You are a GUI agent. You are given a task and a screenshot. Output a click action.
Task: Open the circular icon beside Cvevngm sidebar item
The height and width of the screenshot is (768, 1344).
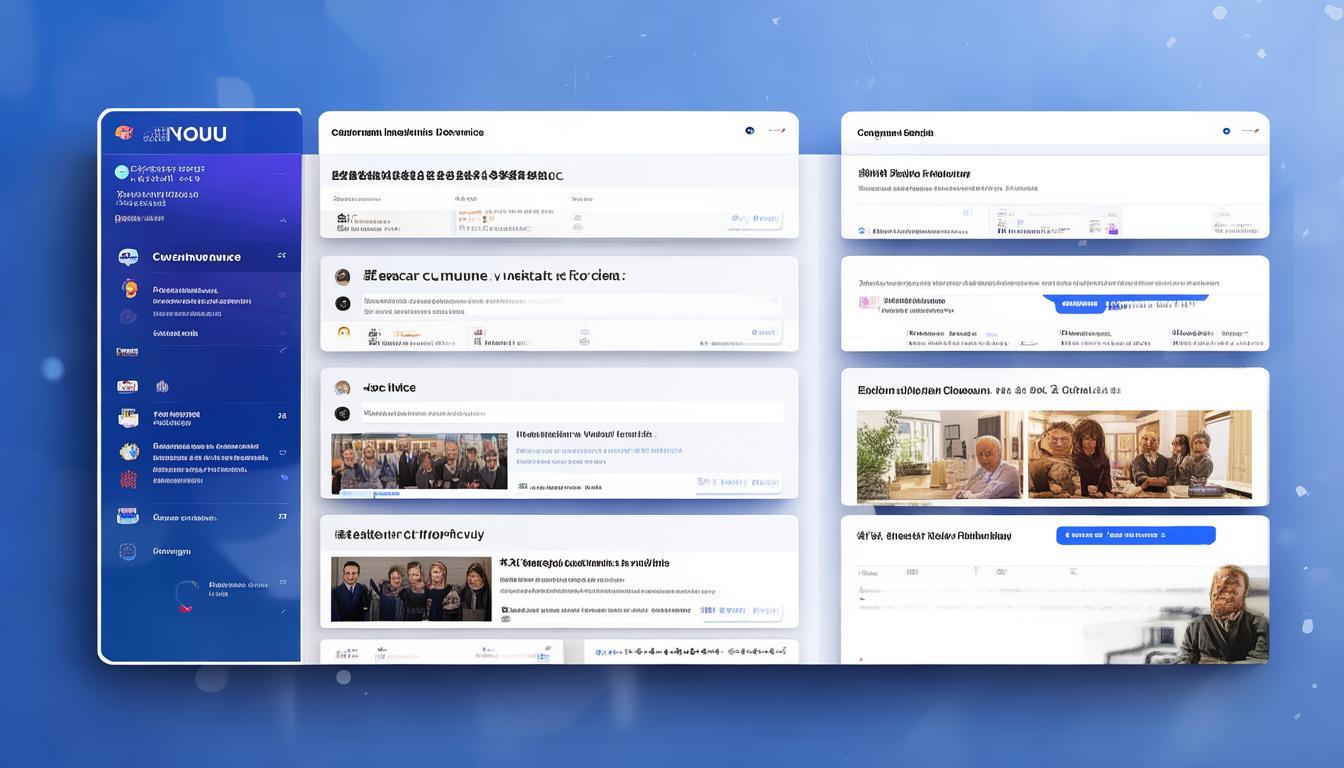(127, 551)
